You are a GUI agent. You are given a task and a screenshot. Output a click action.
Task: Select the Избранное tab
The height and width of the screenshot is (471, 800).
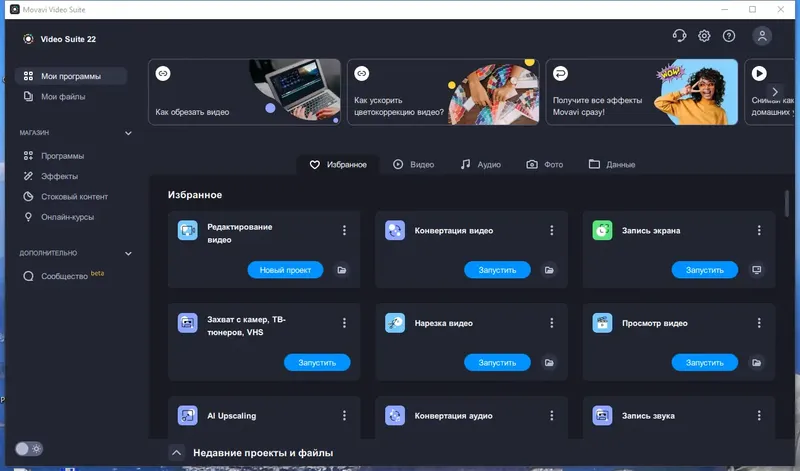point(338,164)
